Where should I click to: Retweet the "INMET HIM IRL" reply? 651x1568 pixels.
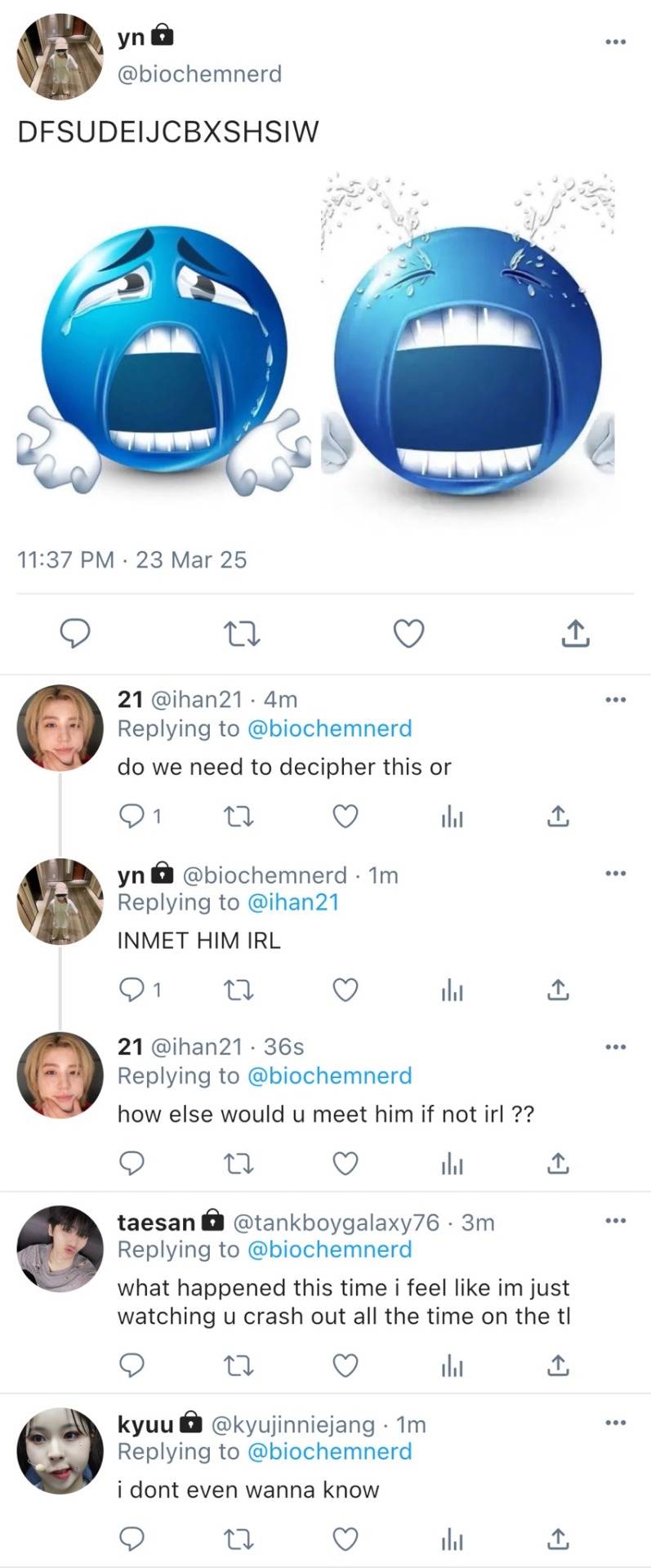pyautogui.click(x=239, y=990)
